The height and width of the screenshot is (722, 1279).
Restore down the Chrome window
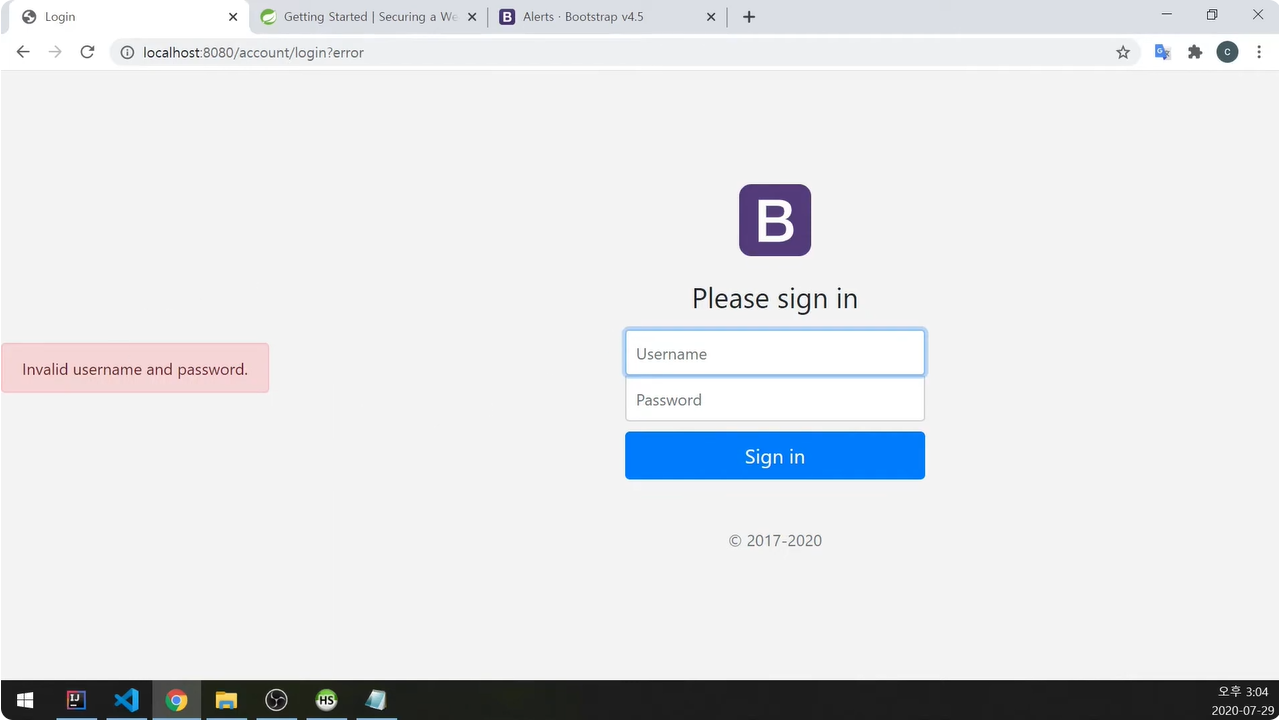click(x=1212, y=15)
